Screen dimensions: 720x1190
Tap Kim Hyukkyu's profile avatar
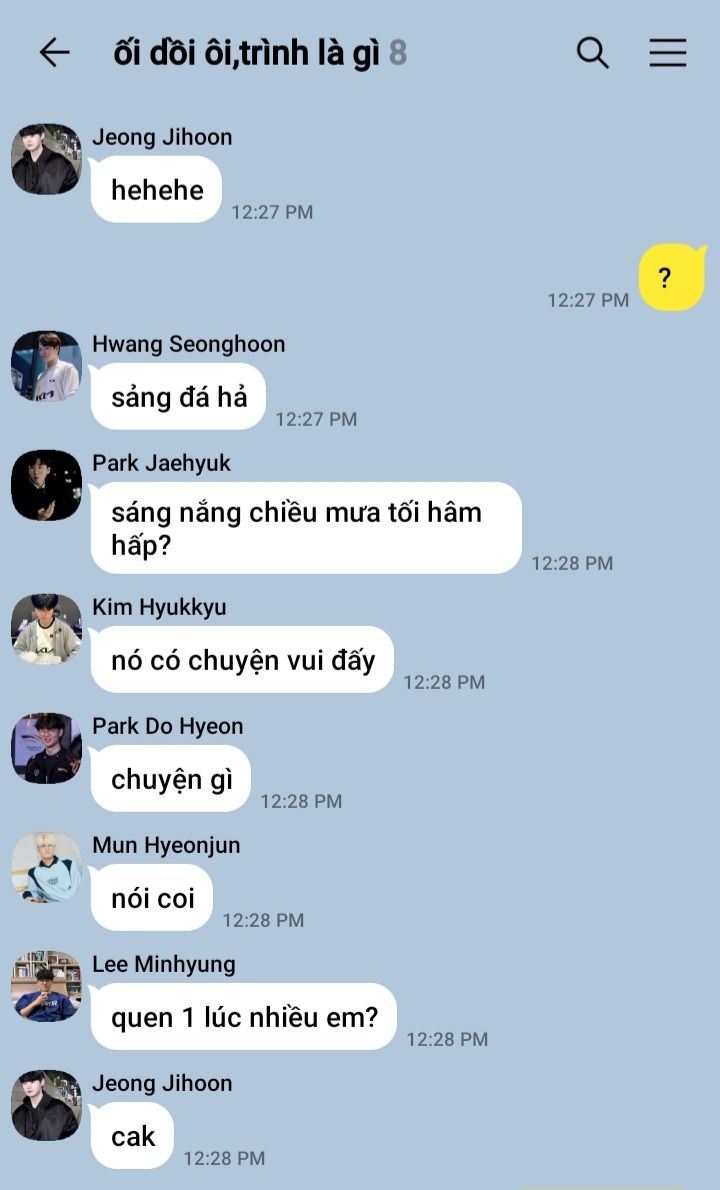point(46,629)
